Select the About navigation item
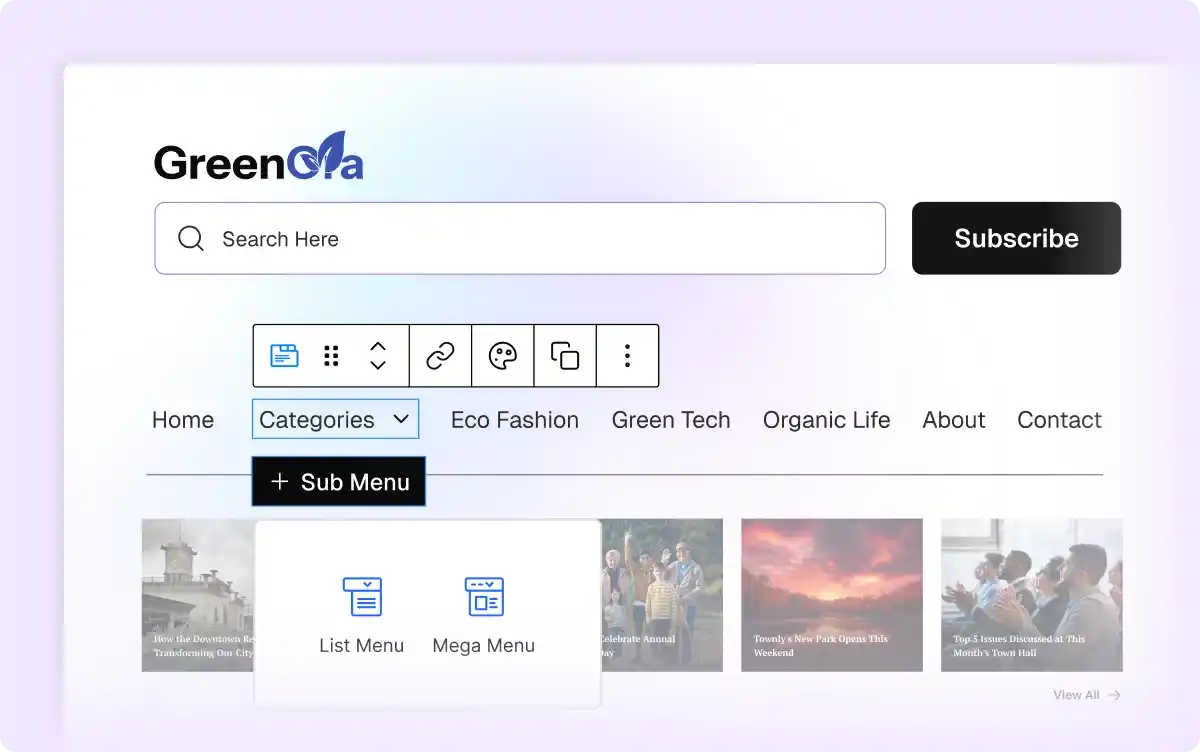The width and height of the screenshot is (1200, 752). (x=953, y=420)
